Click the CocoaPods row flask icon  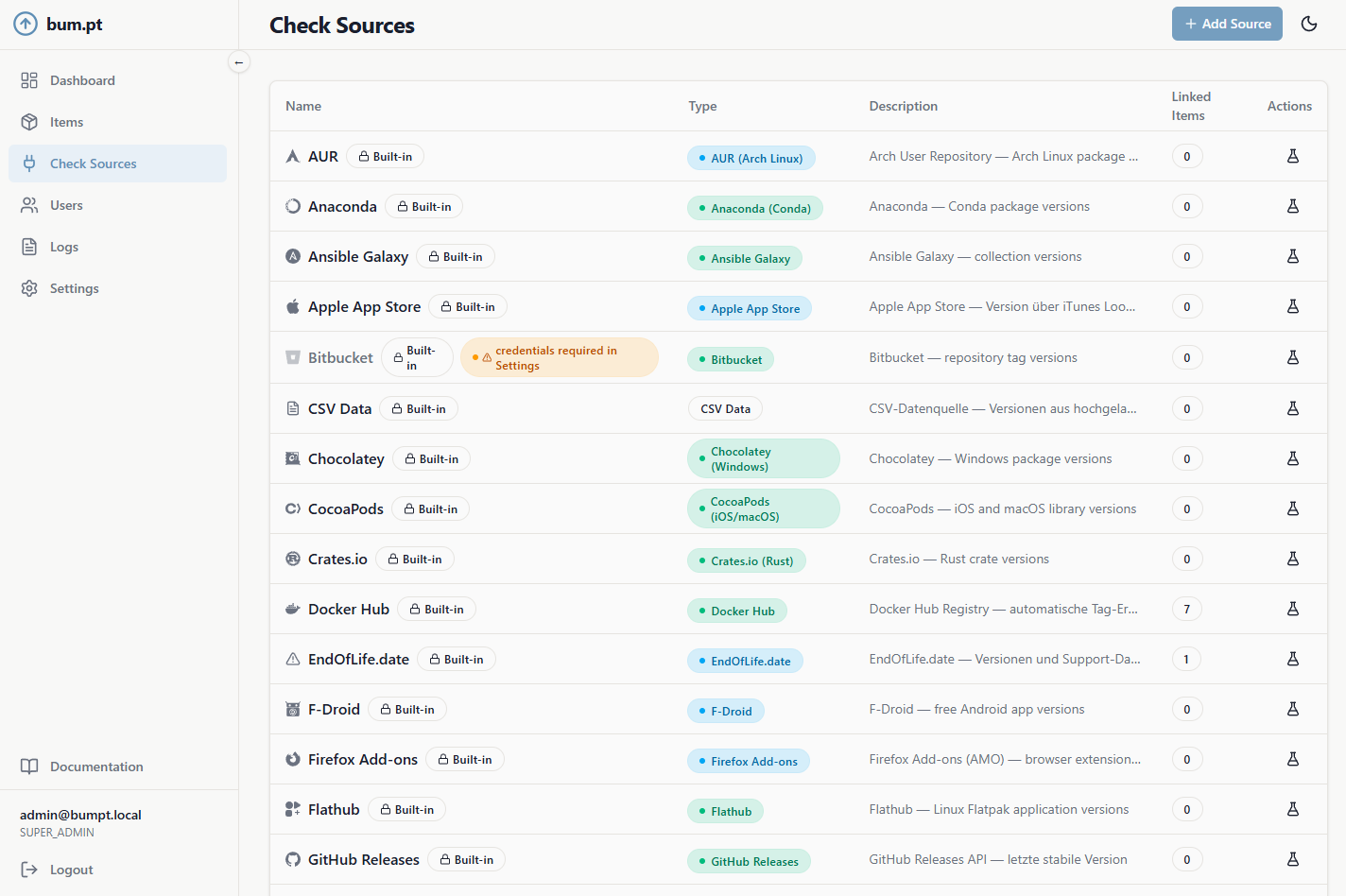click(x=1293, y=508)
